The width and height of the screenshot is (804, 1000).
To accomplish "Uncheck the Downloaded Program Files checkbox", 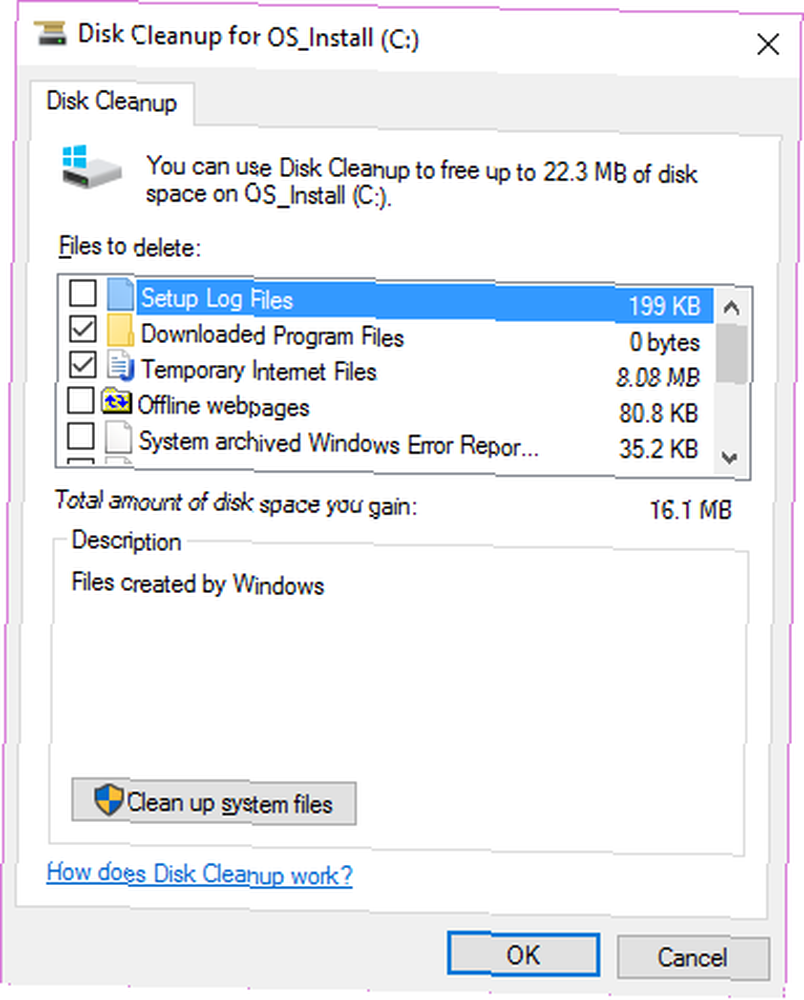I will [x=83, y=329].
